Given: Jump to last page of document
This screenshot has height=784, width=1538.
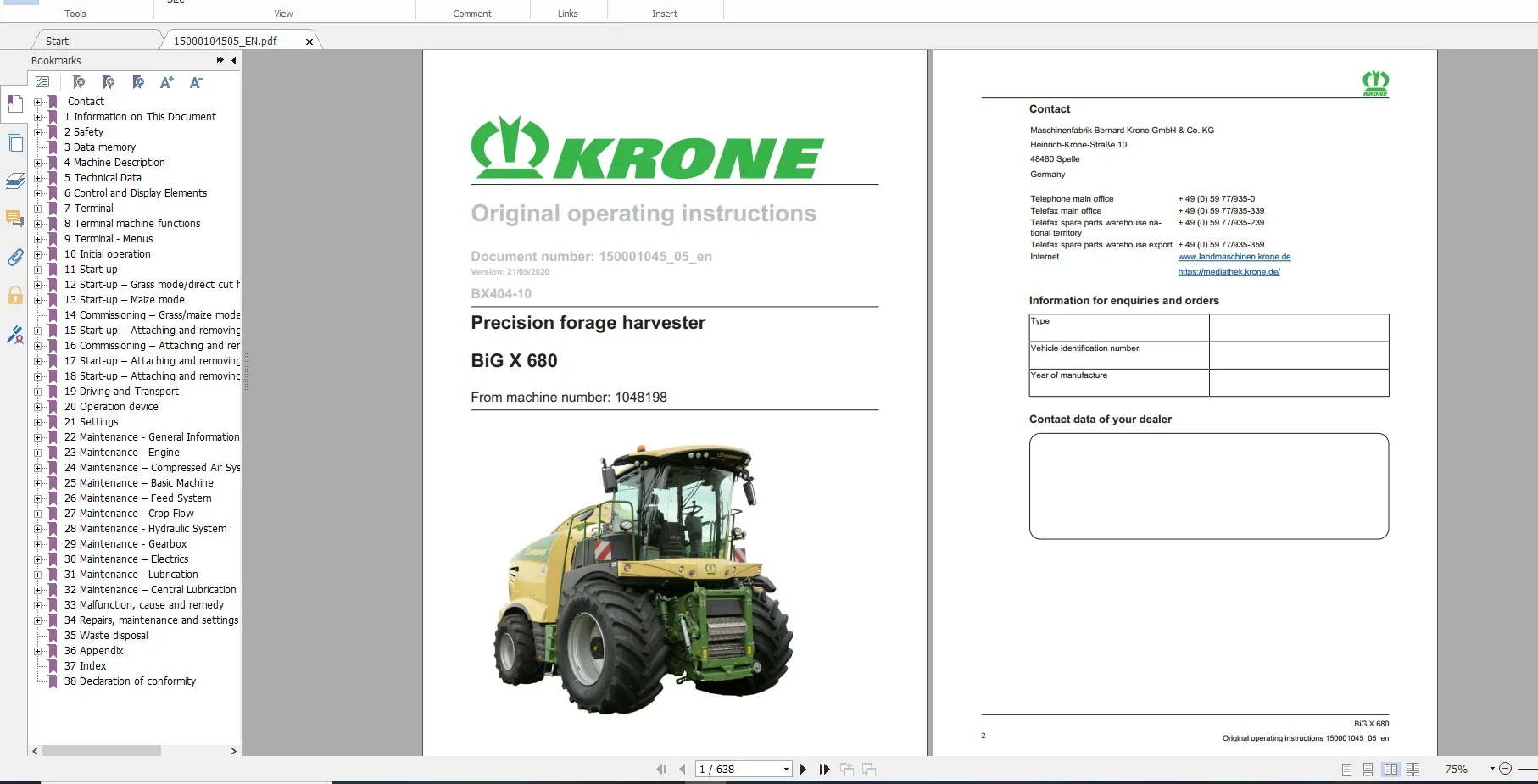Looking at the screenshot, I should point(824,769).
